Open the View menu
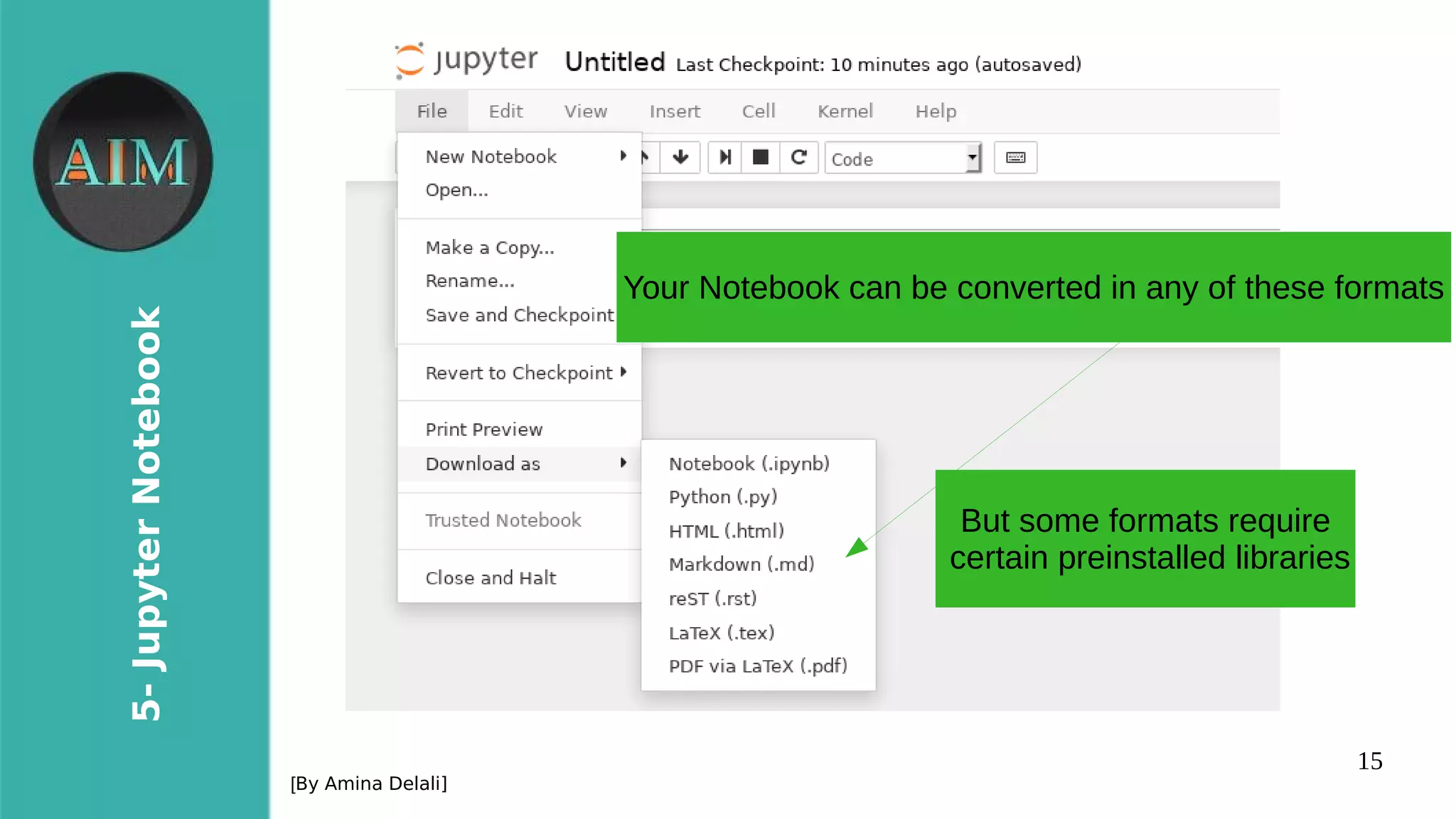 click(586, 112)
